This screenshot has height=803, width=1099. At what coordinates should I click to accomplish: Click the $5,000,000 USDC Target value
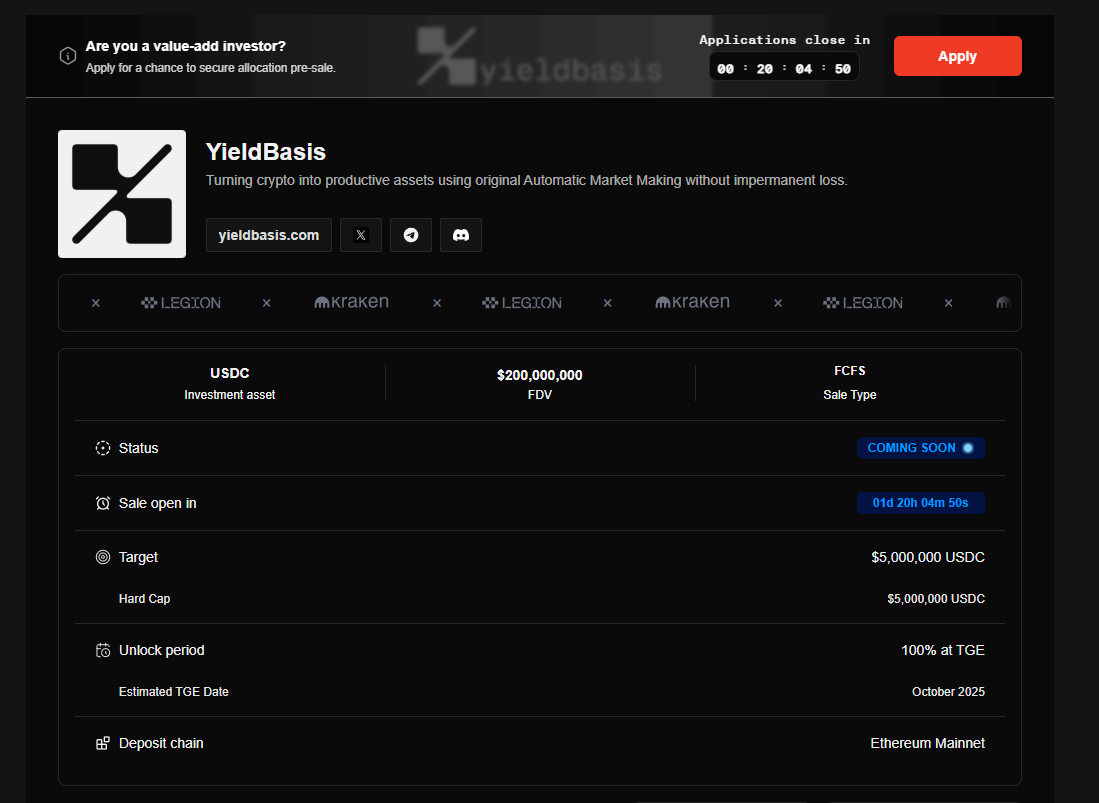pyautogui.click(x=928, y=557)
